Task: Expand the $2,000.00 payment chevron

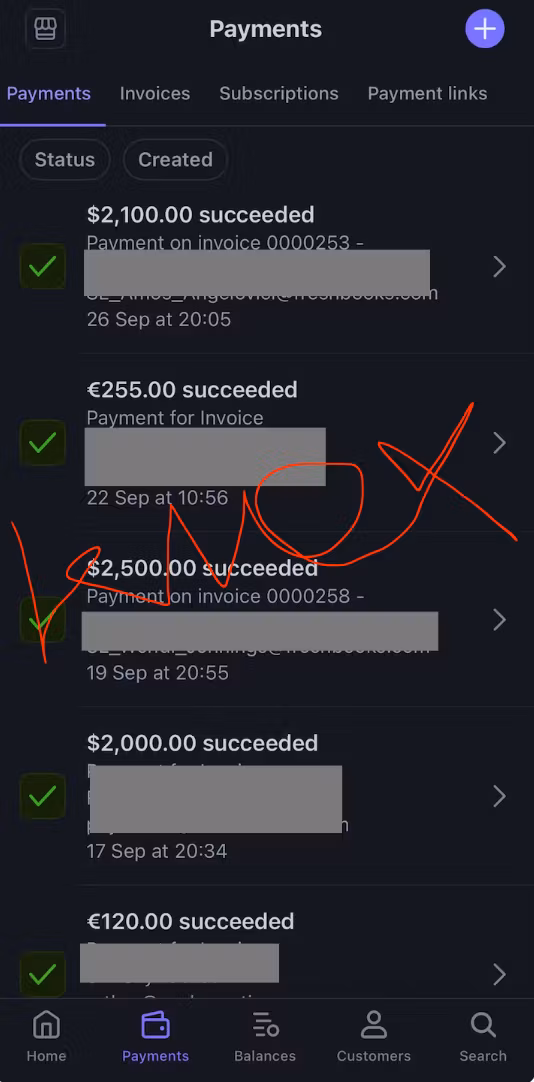Action: pyautogui.click(x=500, y=796)
